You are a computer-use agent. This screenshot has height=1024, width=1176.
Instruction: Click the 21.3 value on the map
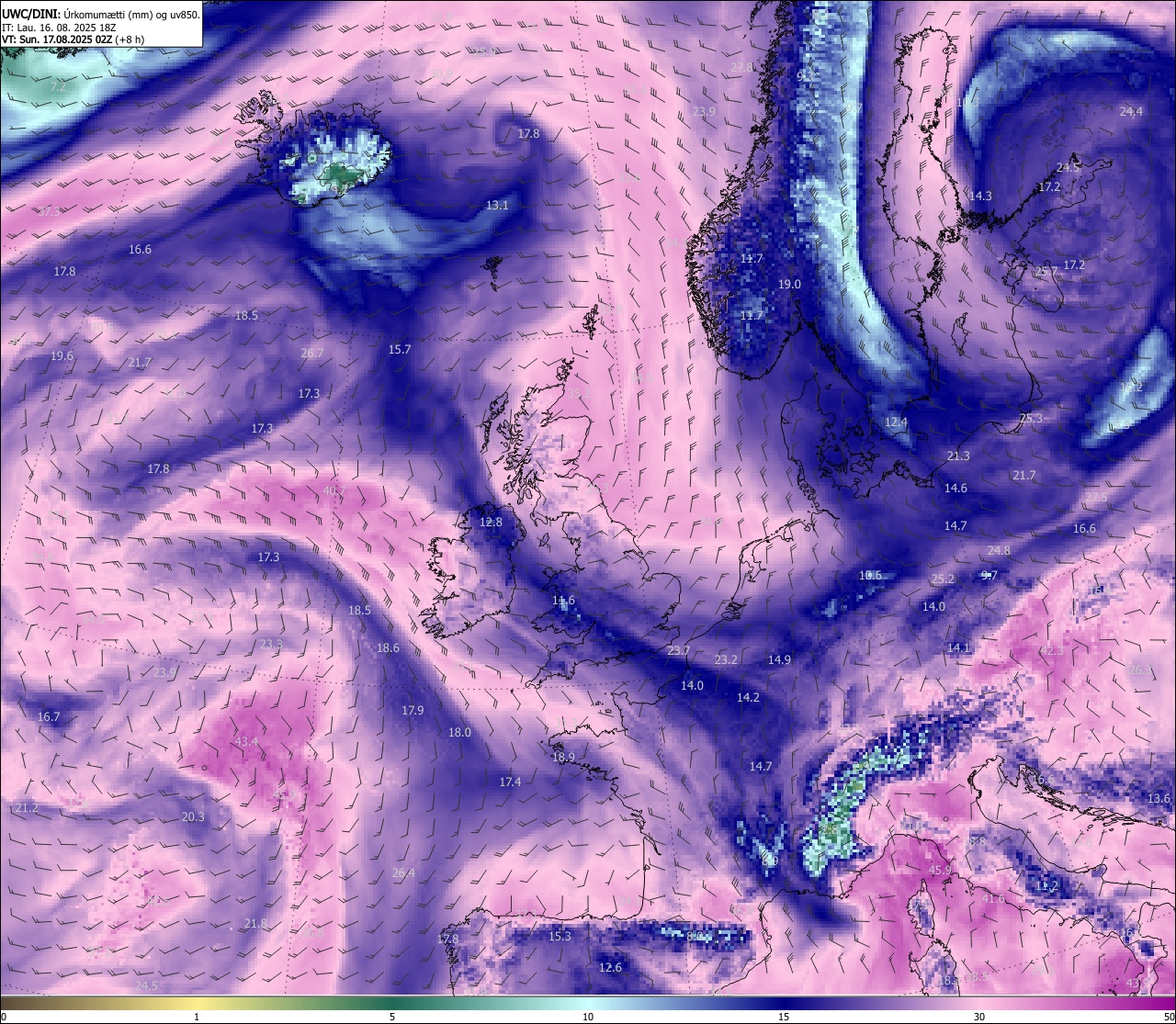pyautogui.click(x=958, y=456)
